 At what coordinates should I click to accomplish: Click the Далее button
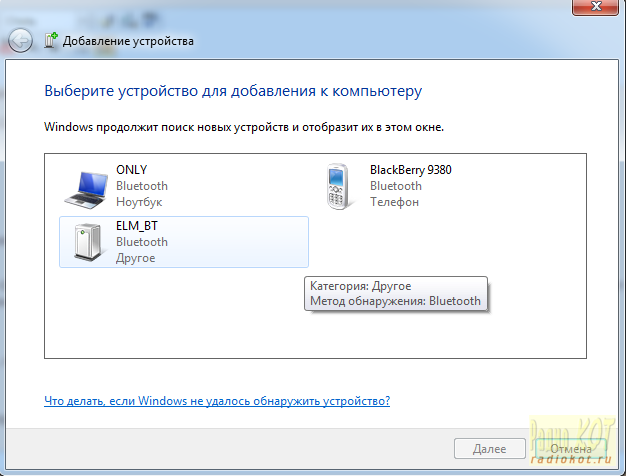tap(489, 449)
